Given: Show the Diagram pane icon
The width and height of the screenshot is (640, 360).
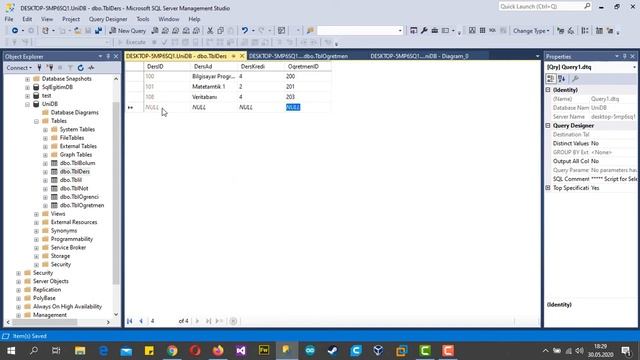Looking at the screenshot, I should coord(472,31).
